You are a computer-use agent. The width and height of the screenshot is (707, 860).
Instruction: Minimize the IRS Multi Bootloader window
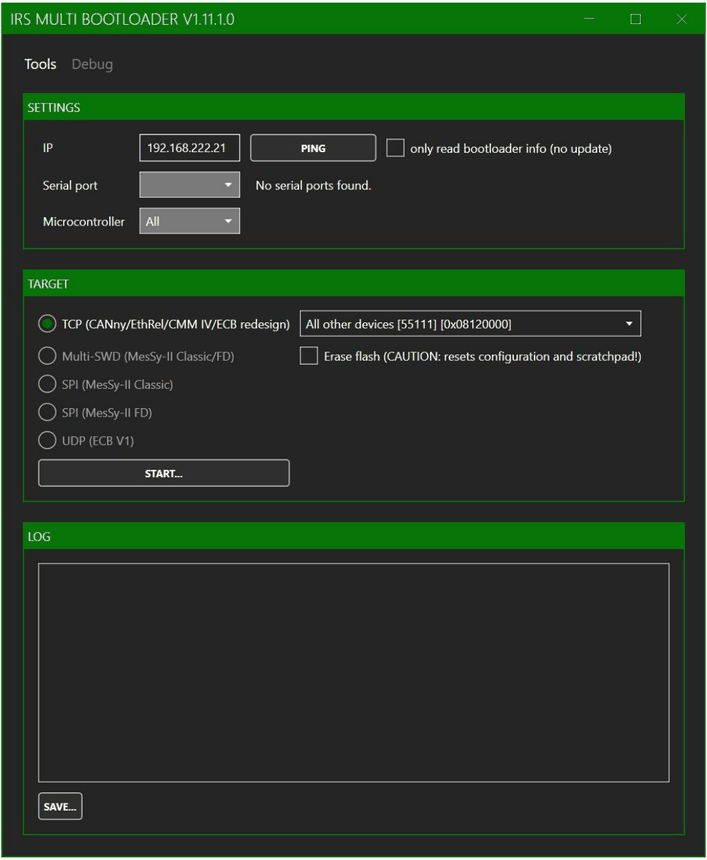pos(589,19)
